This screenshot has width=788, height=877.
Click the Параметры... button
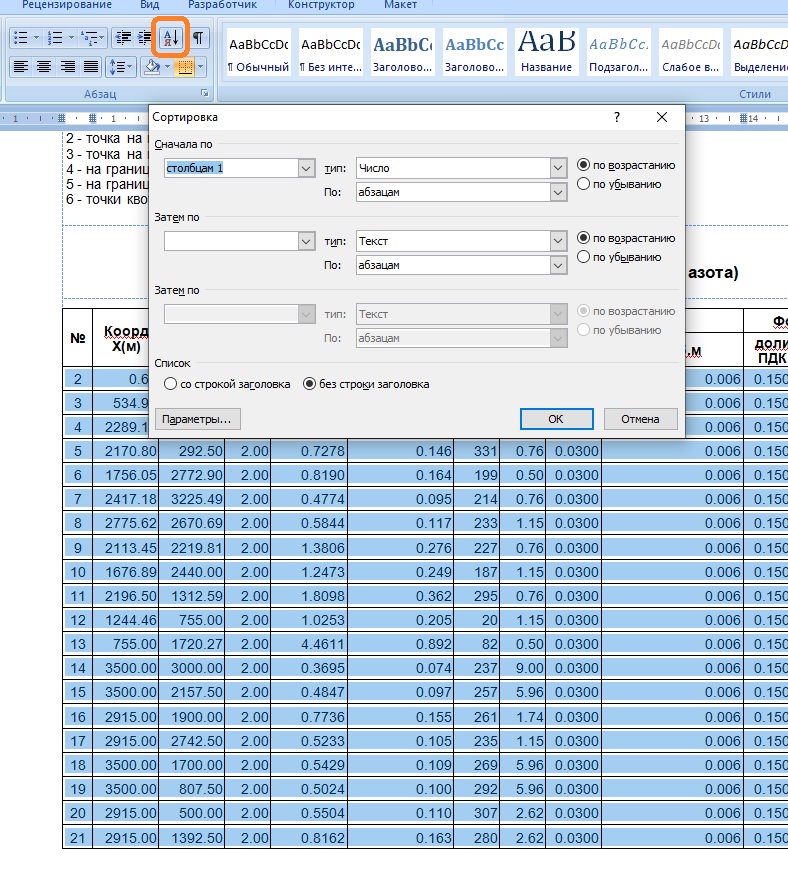(198, 419)
